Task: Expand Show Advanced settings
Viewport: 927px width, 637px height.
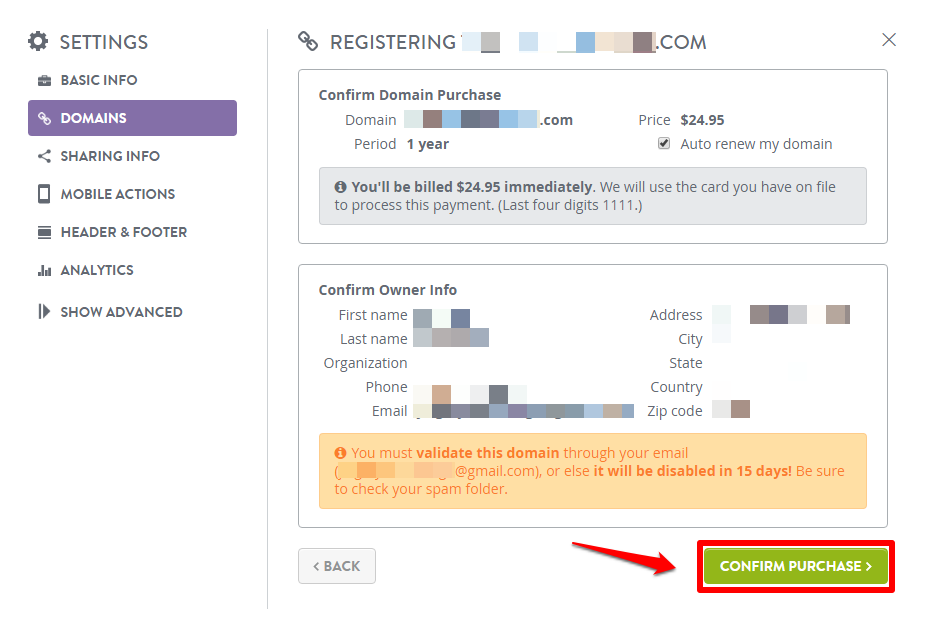Action: click(x=110, y=312)
